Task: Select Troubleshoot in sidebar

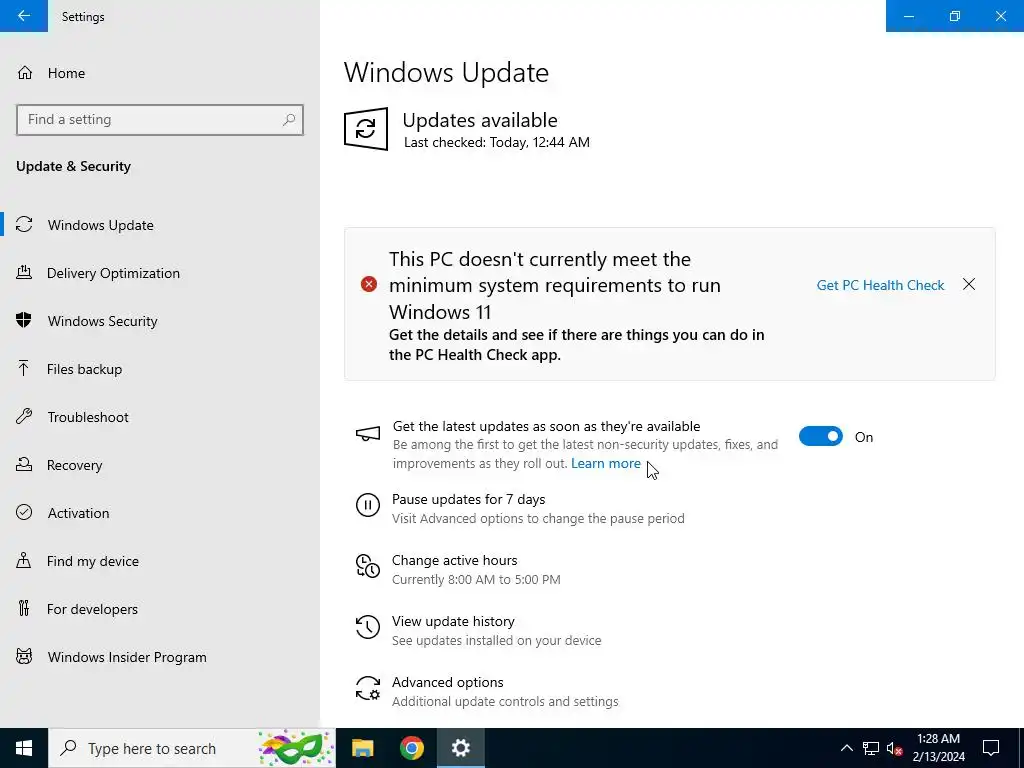Action: [160, 417]
